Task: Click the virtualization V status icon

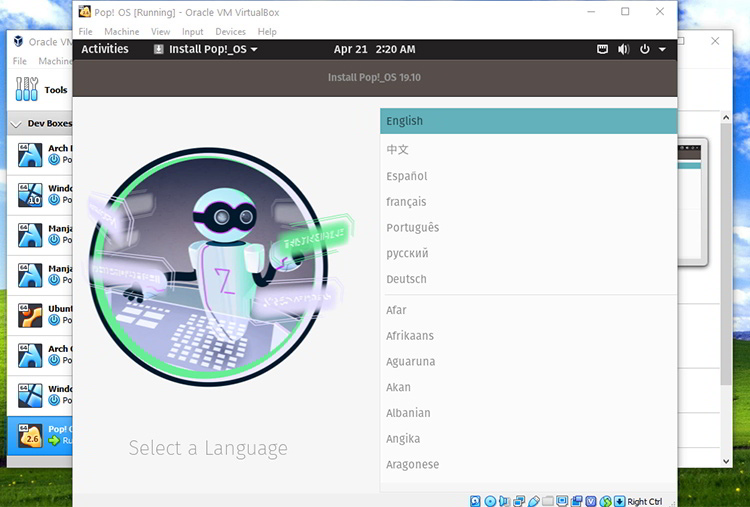Action: point(591,501)
